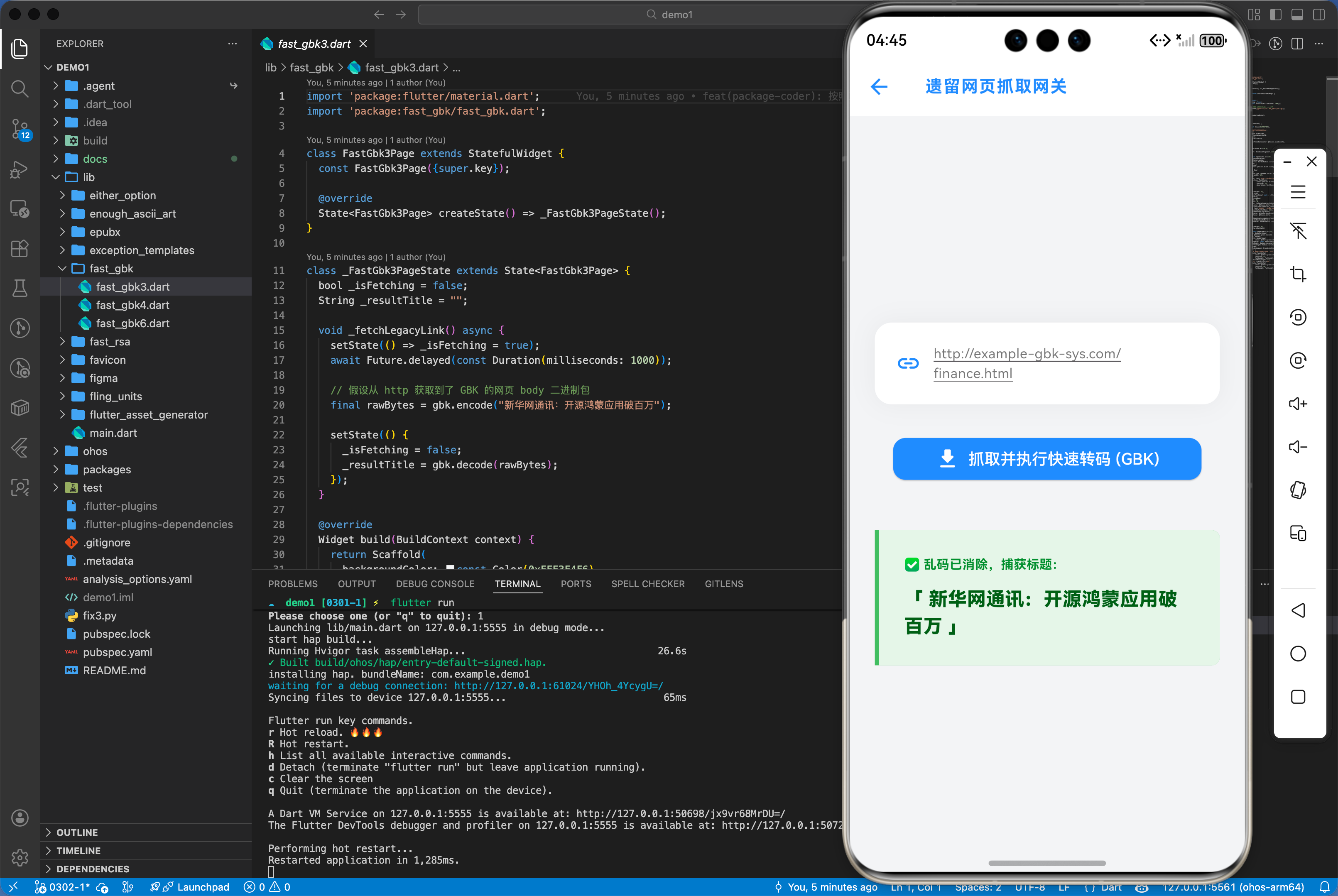
Task: Open the Search view in activity bar
Action: click(20, 88)
